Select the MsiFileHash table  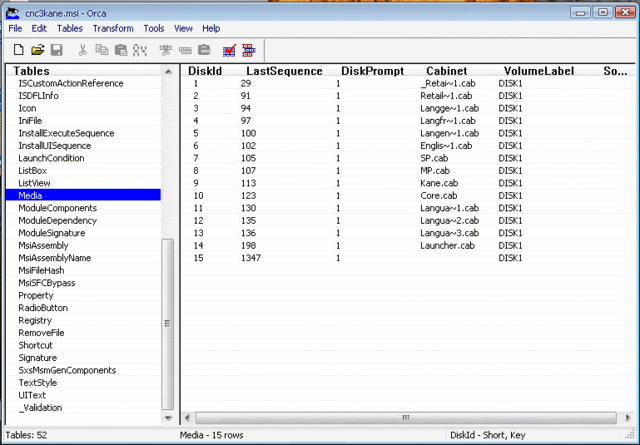pyautogui.click(x=41, y=270)
